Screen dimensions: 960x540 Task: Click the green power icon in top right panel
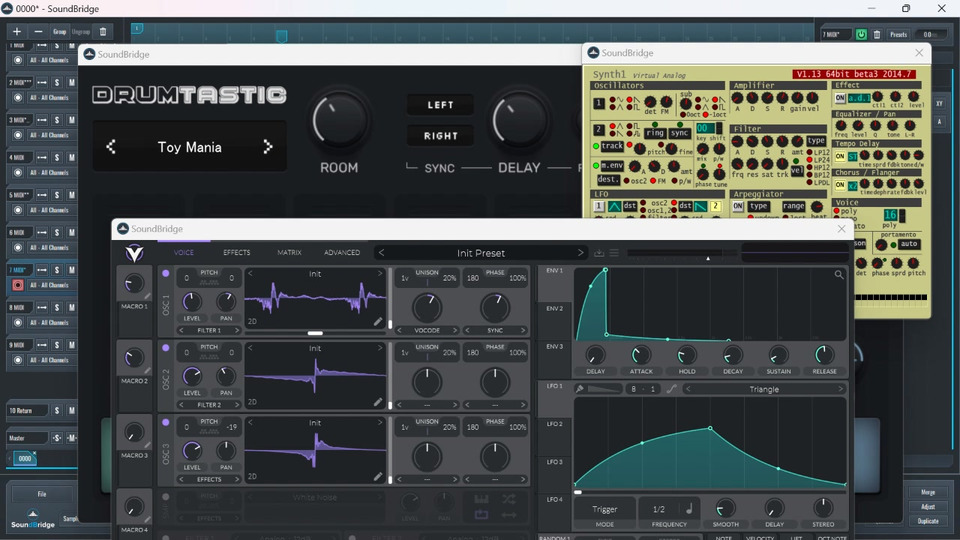[x=861, y=34]
